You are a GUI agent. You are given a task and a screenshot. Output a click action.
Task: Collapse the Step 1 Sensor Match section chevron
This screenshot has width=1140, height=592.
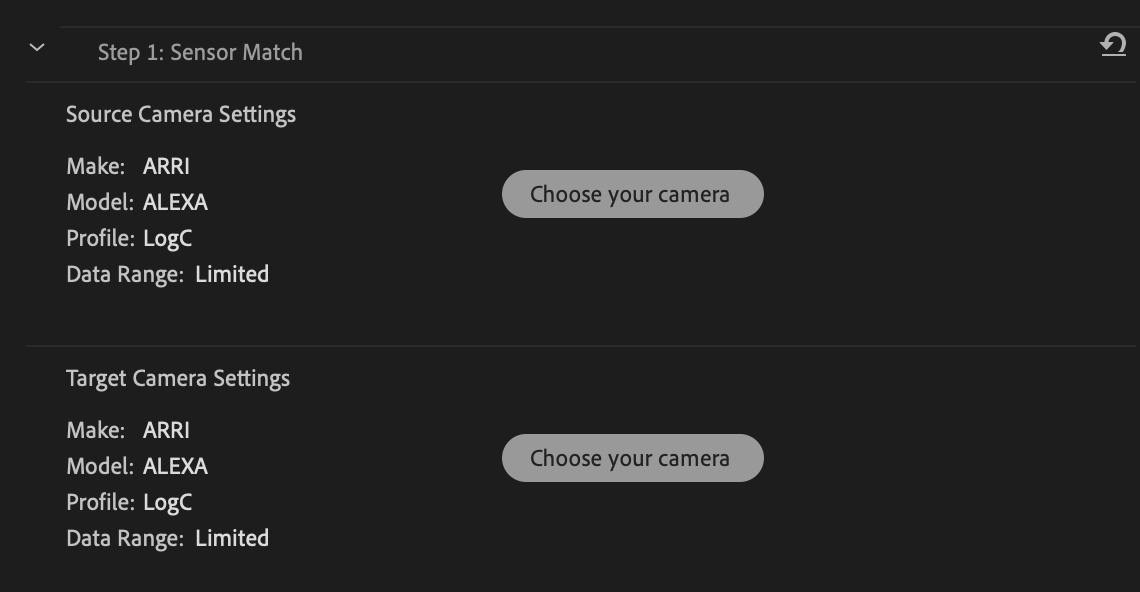point(36,48)
